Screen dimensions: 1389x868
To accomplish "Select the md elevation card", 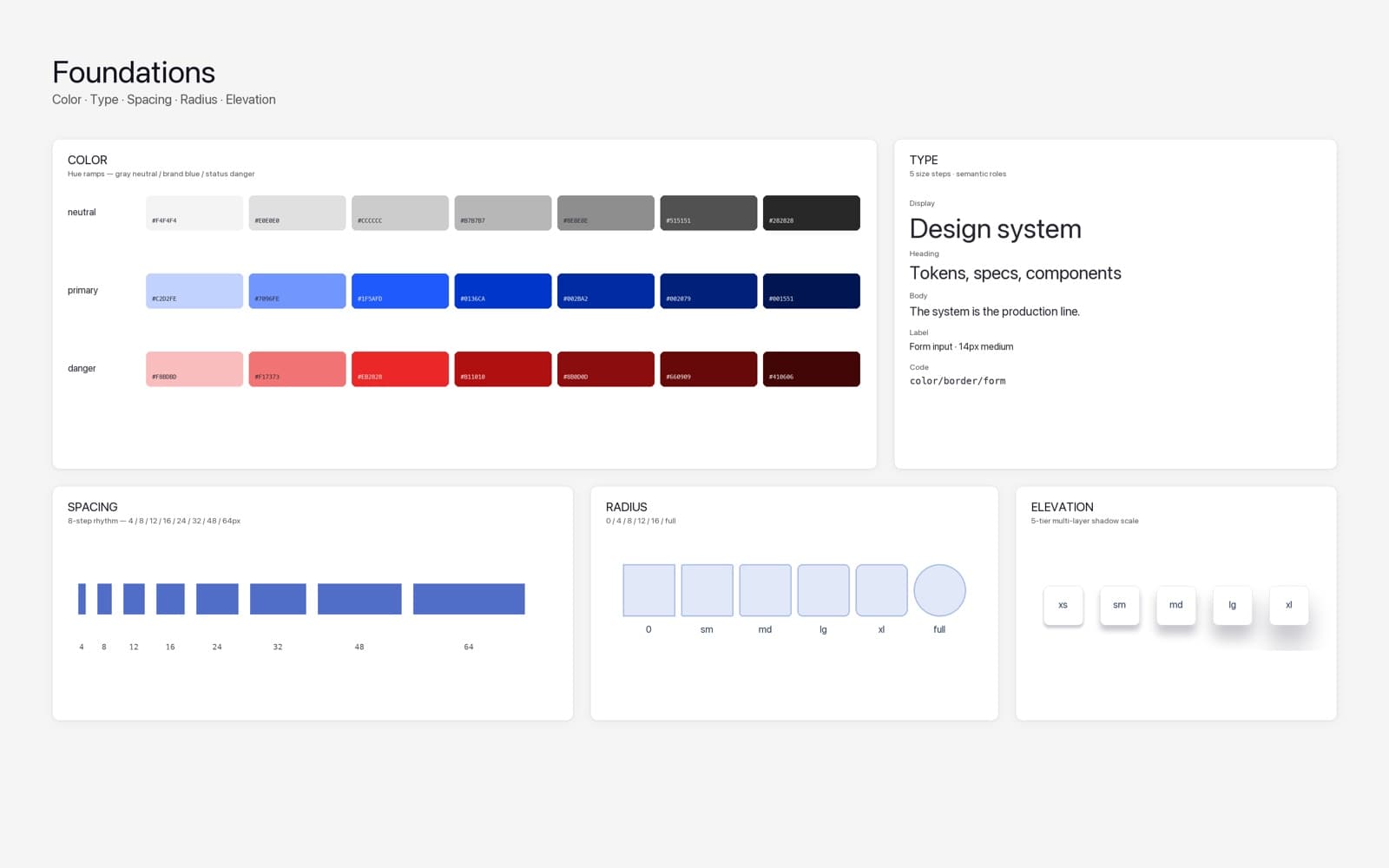I will click(1176, 605).
